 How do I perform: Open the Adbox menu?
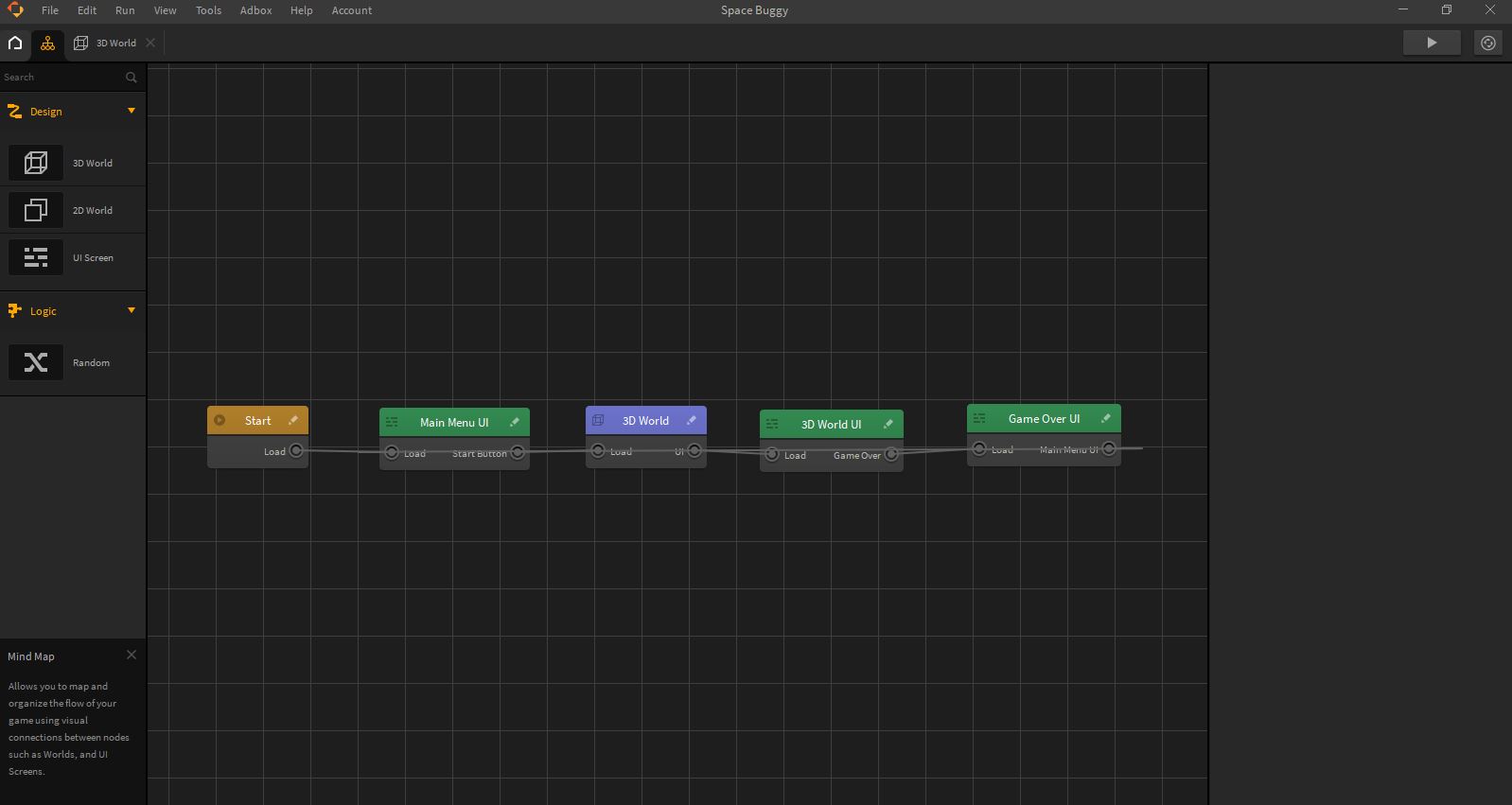point(255,10)
